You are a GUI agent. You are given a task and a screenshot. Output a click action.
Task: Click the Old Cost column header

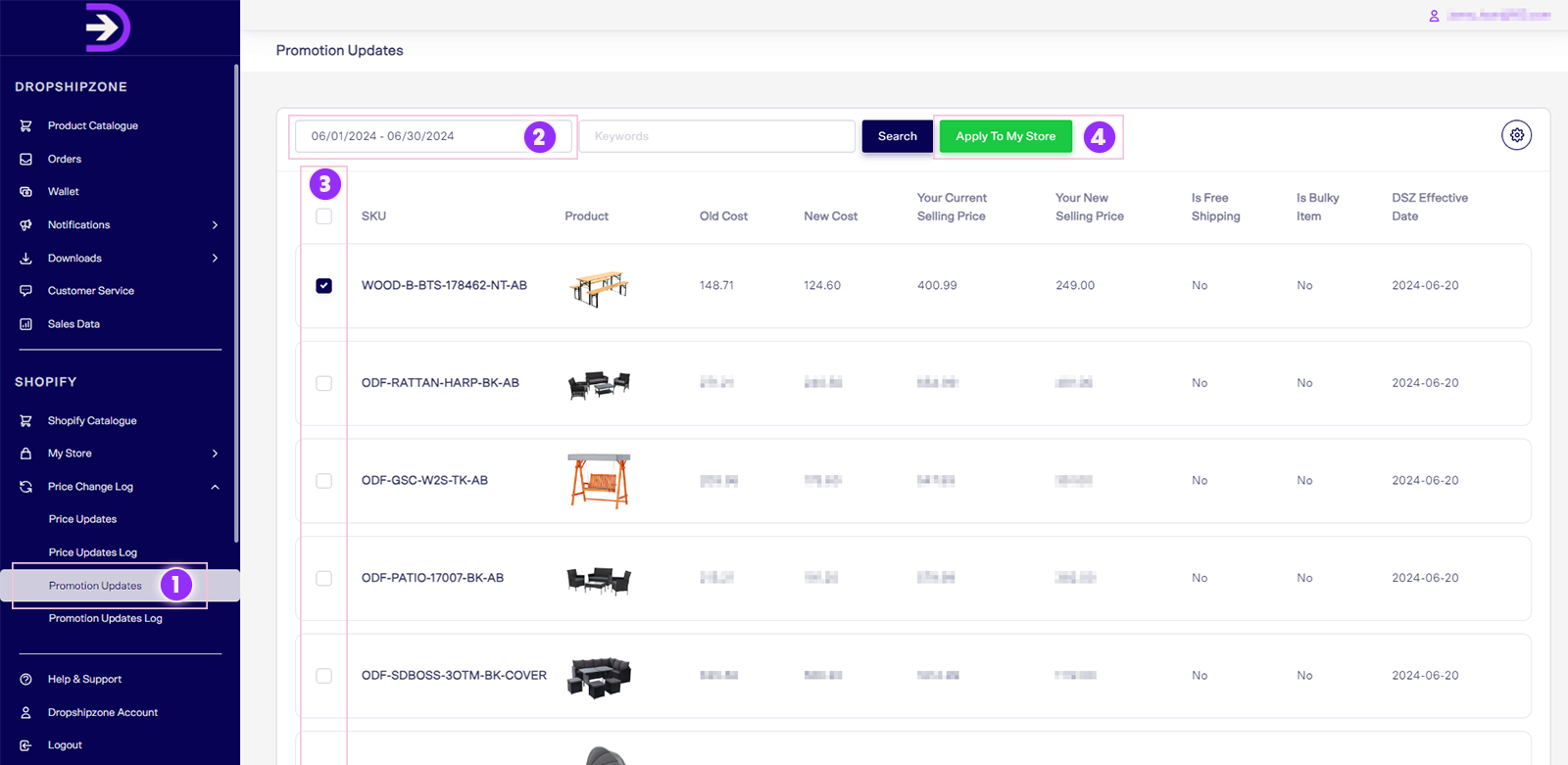[x=723, y=216]
